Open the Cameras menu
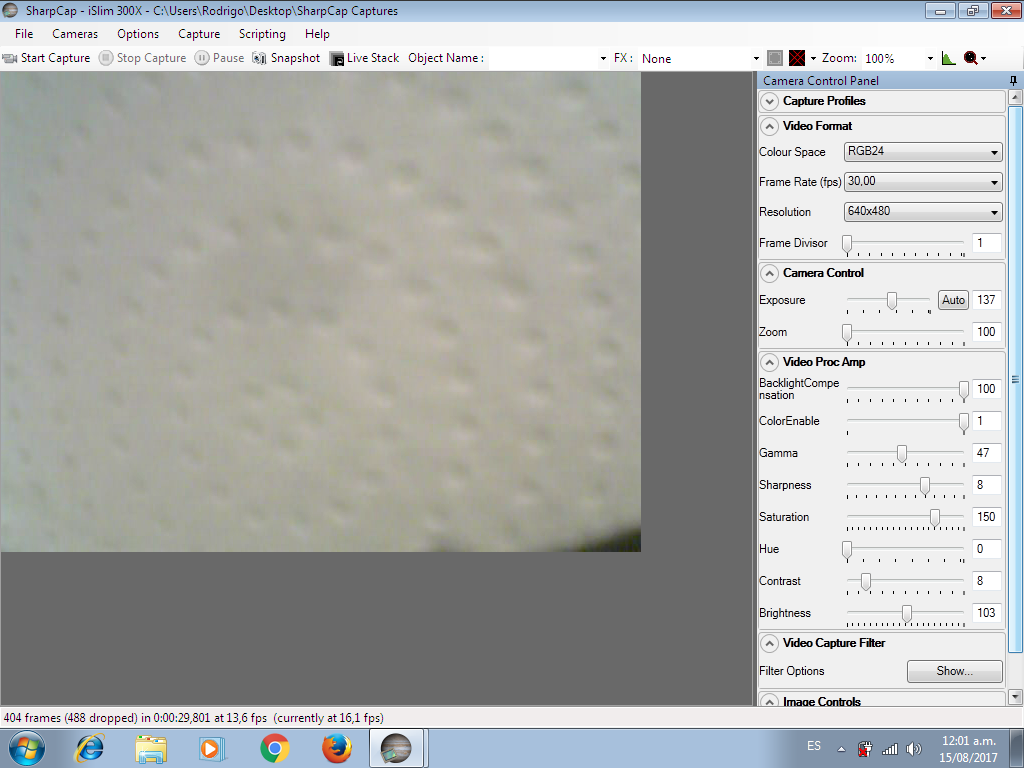 point(75,34)
